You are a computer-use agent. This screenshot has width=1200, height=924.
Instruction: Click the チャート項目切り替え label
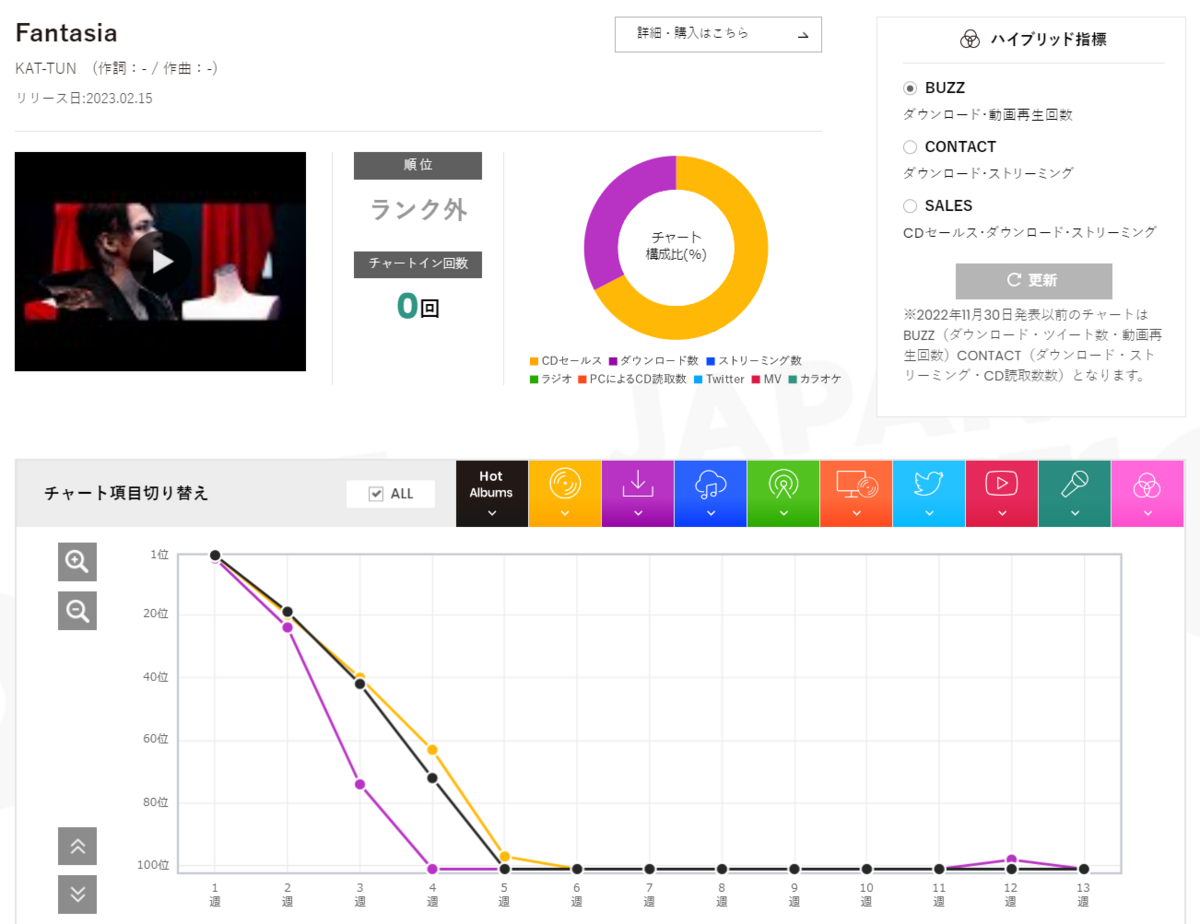[126, 494]
